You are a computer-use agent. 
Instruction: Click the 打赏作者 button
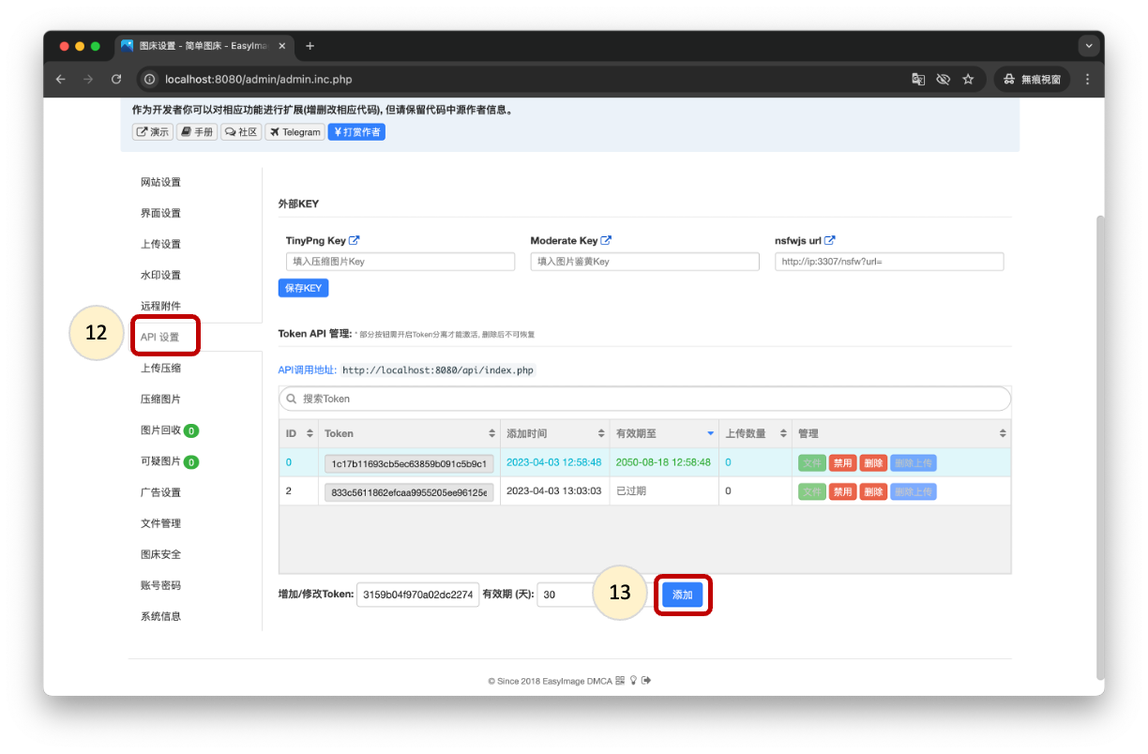[x=356, y=132]
